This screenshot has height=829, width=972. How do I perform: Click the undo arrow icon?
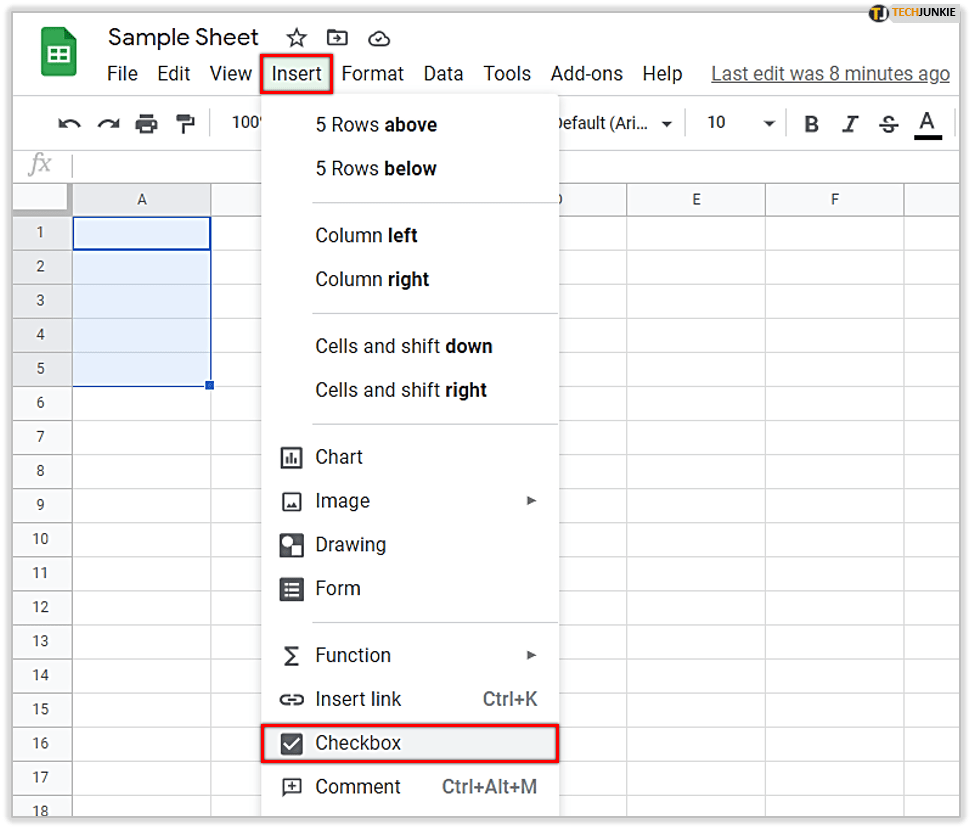pos(69,124)
